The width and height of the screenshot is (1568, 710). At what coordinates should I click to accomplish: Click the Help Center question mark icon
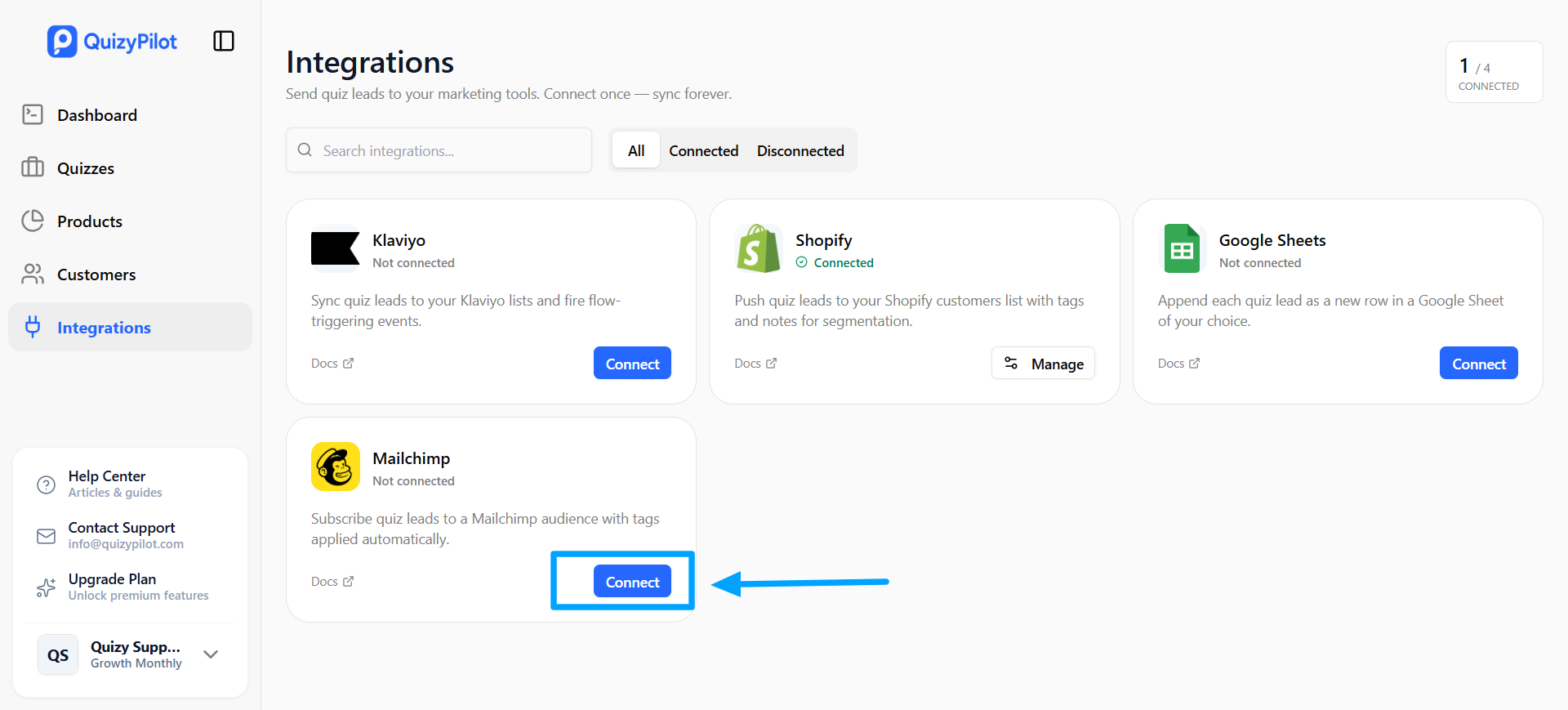pos(47,484)
